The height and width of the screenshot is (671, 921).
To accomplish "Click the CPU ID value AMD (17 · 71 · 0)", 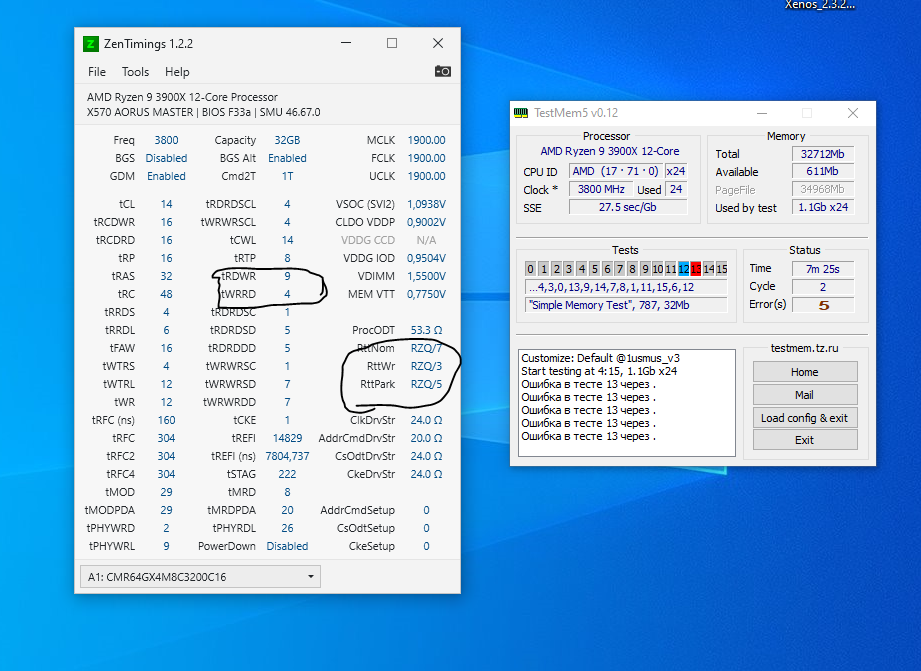I will 616,171.
